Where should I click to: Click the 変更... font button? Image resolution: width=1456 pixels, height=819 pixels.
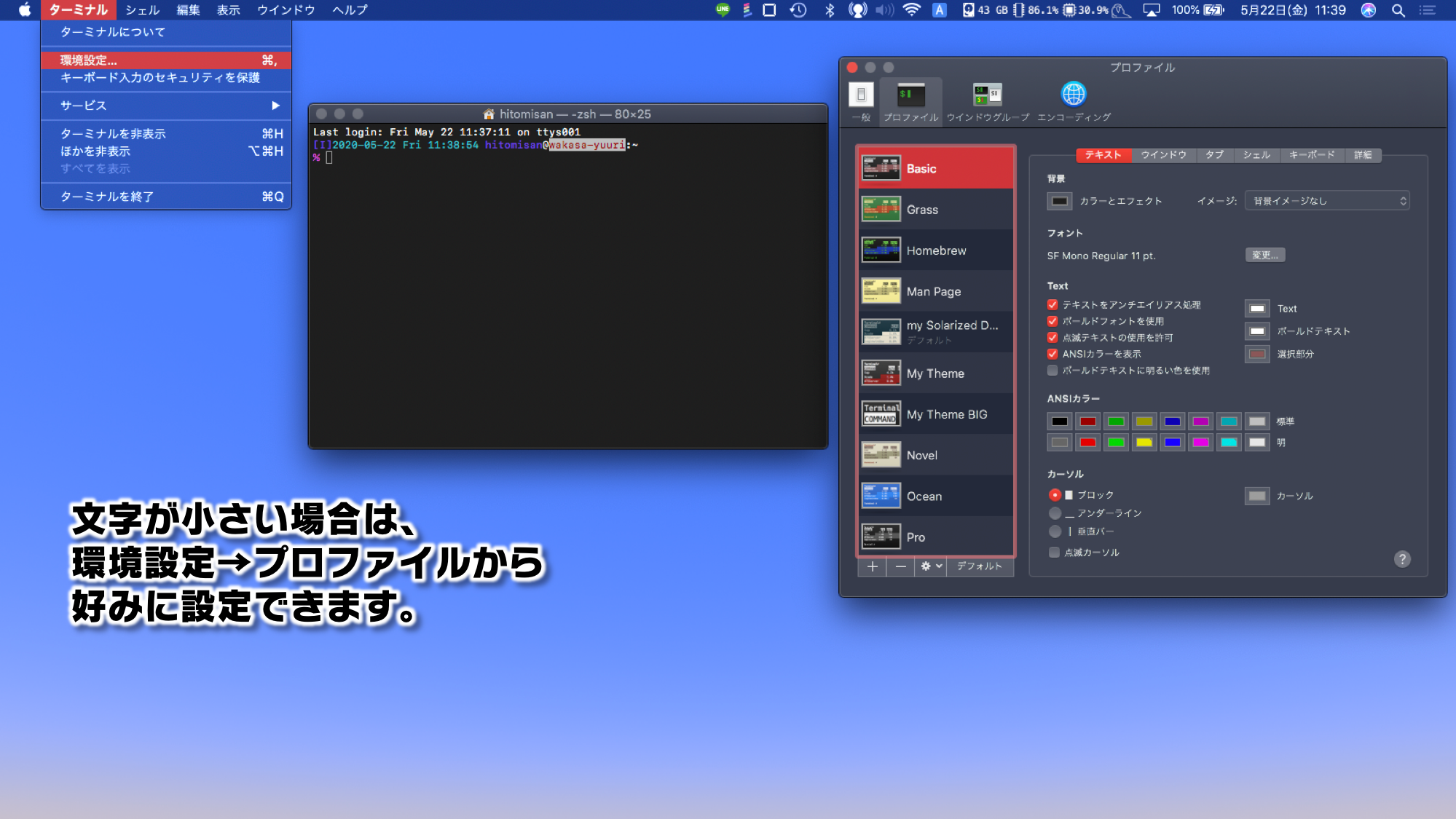click(x=1265, y=255)
